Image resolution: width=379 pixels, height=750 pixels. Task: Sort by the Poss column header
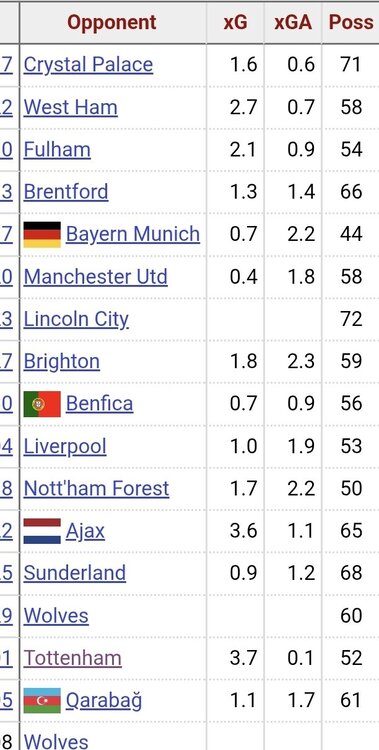tap(351, 22)
